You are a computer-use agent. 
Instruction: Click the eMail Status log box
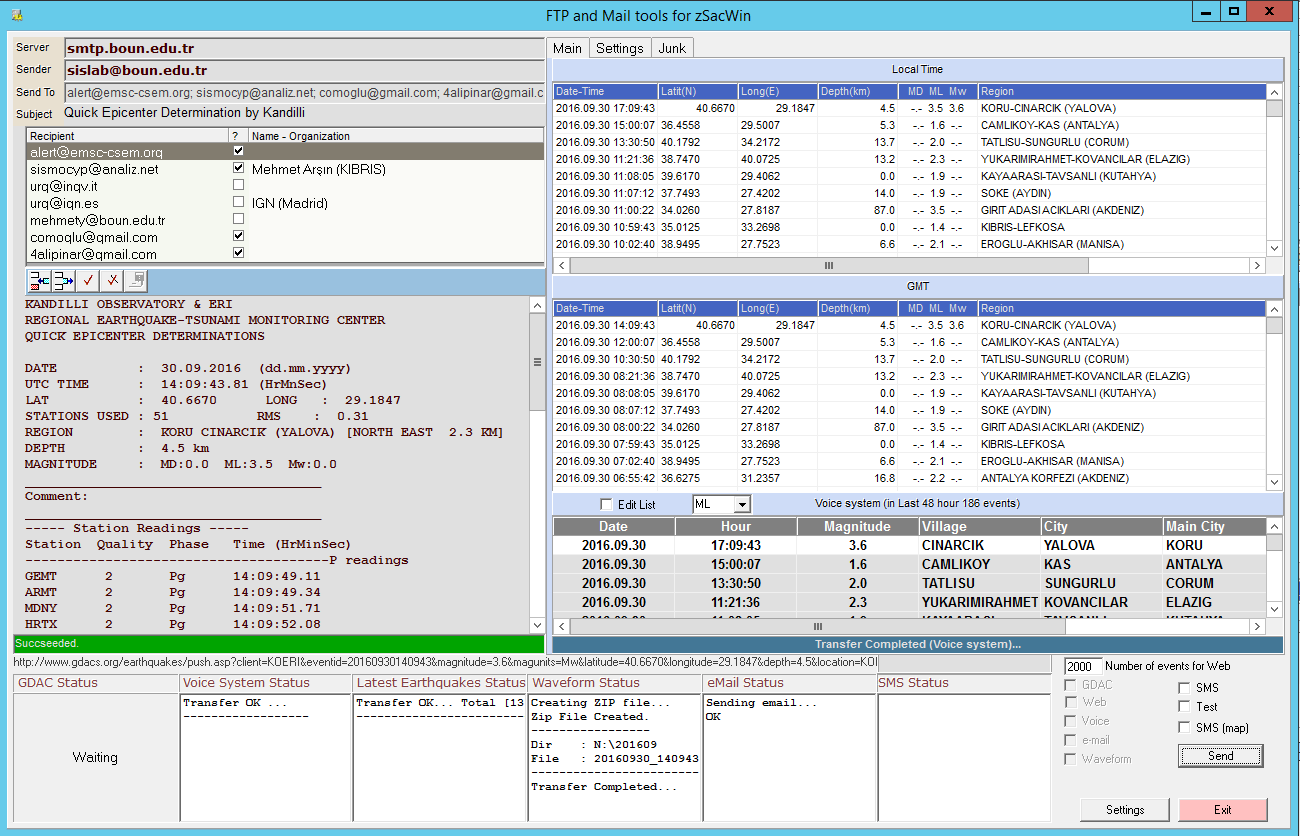coord(789,757)
